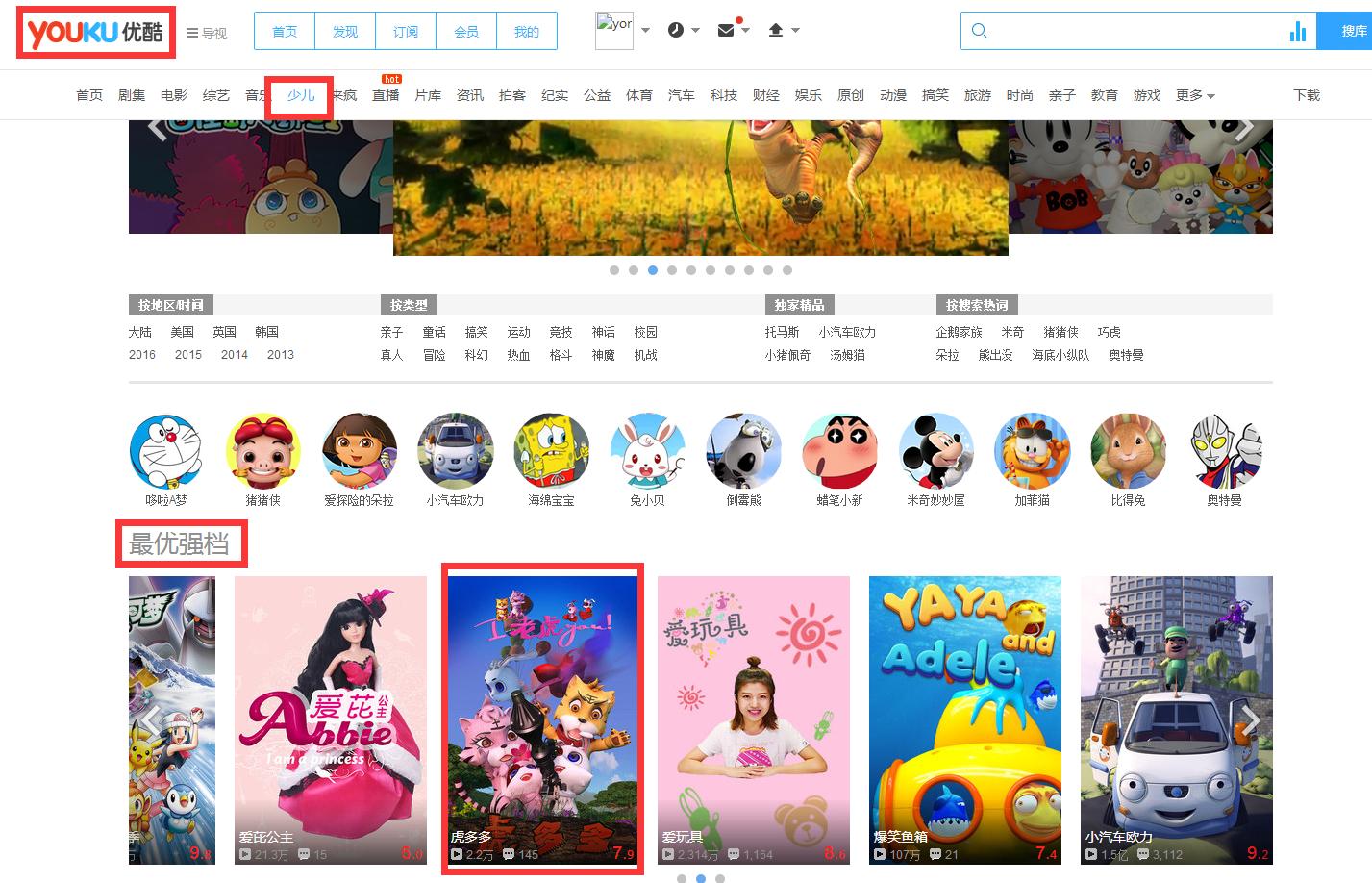The width and height of the screenshot is (1372, 883).
Task: Filter by type 机战
Action: 646,355
